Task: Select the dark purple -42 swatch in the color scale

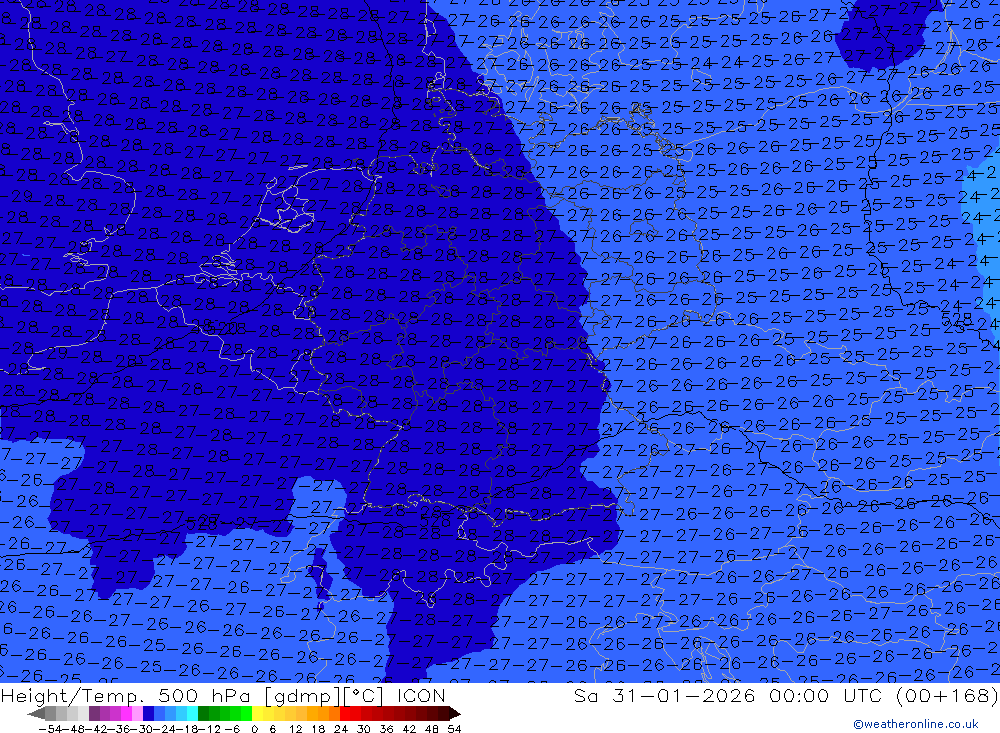Action: click(x=94, y=713)
